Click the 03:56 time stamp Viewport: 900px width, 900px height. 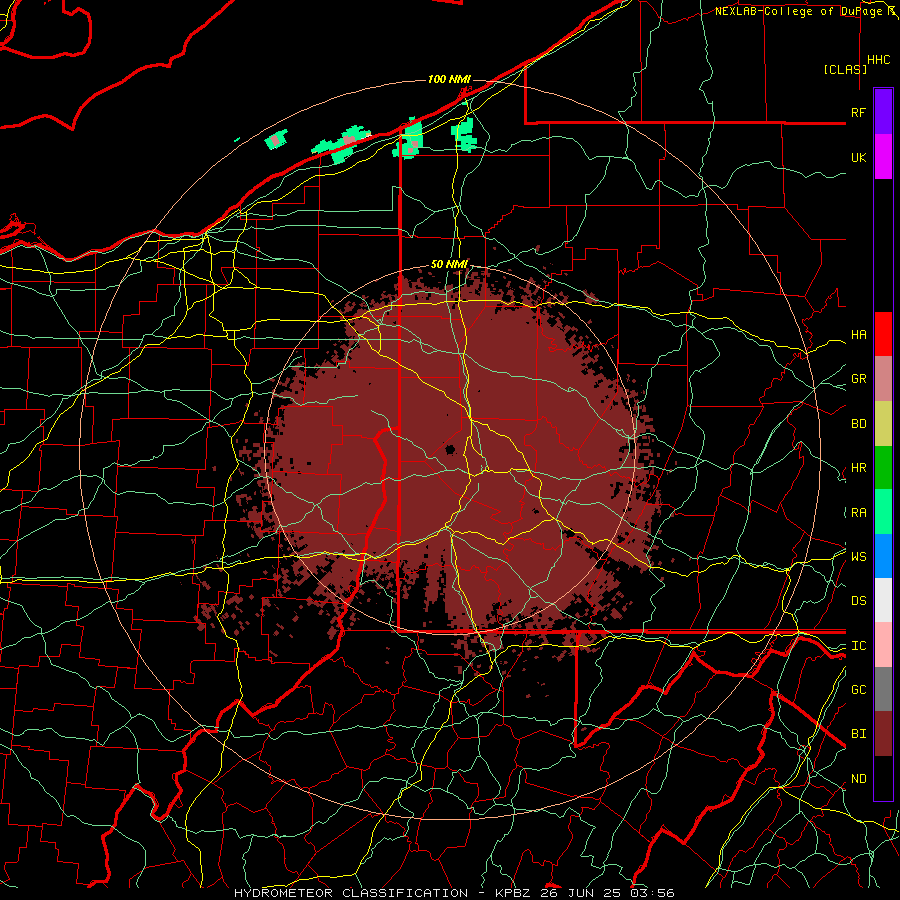652,893
